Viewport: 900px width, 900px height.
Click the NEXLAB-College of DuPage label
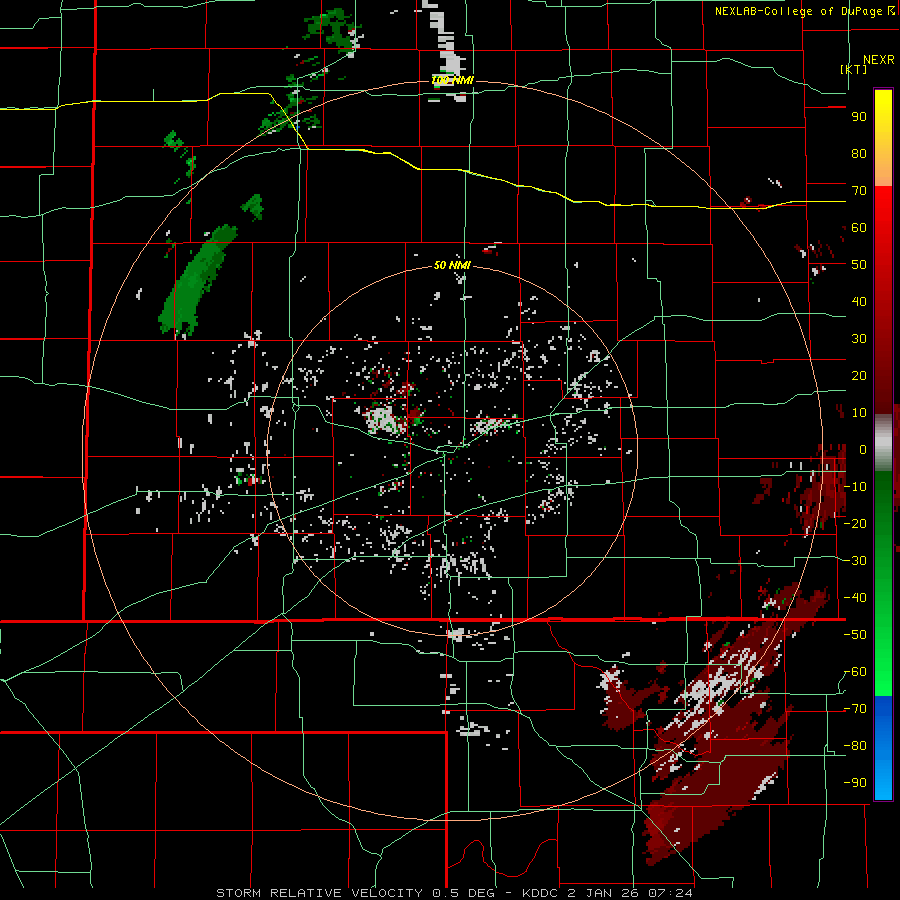click(800, 10)
